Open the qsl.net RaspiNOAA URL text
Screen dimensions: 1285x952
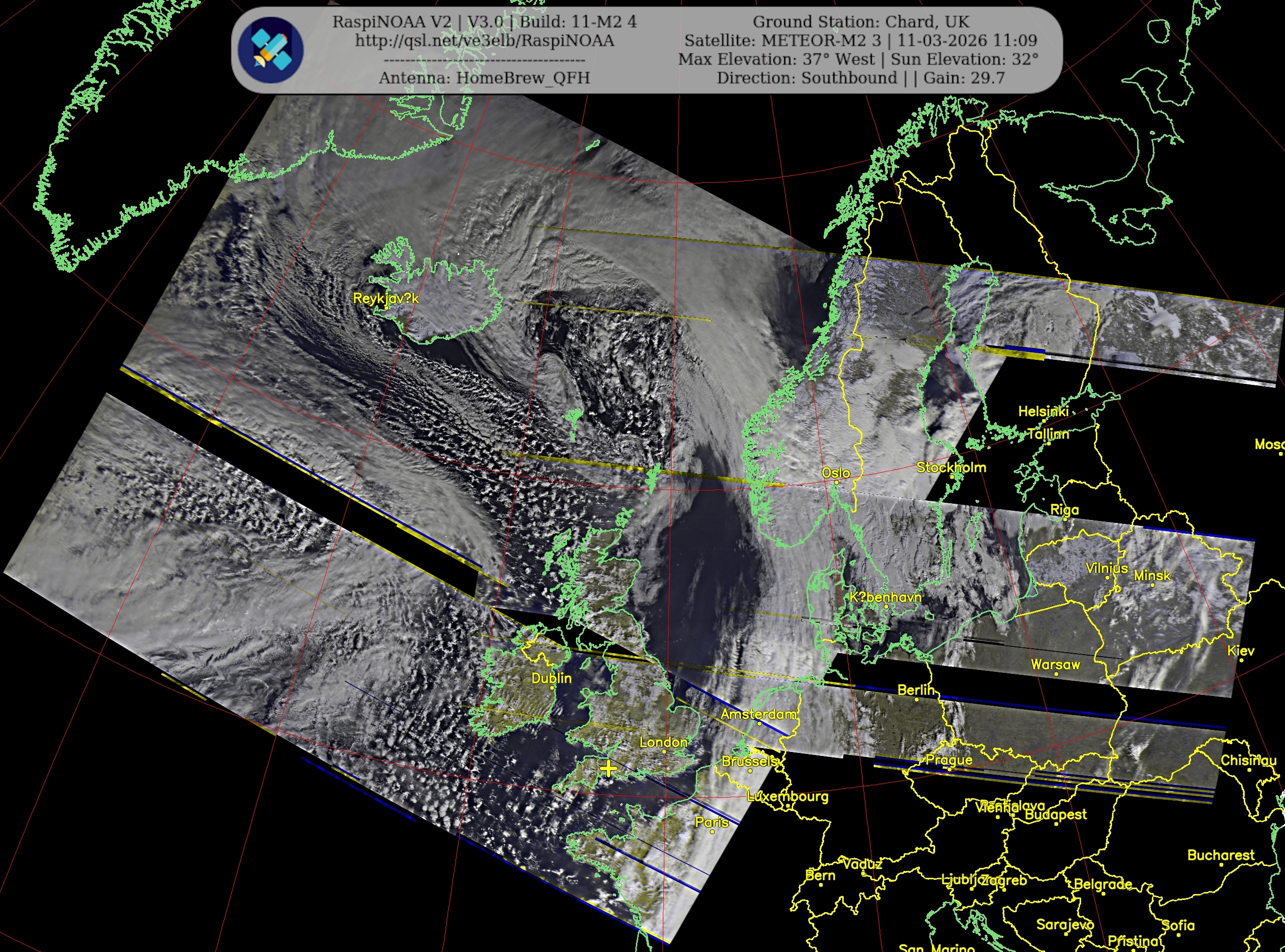[x=484, y=41]
